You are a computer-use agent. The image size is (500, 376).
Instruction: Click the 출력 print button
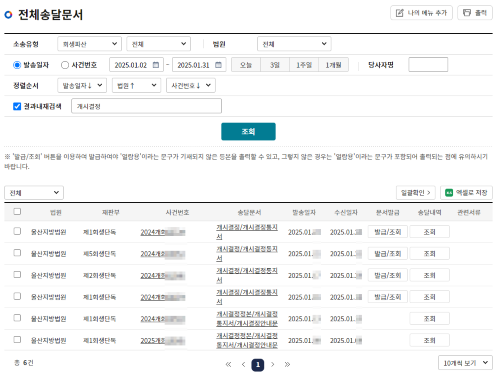coord(475,13)
